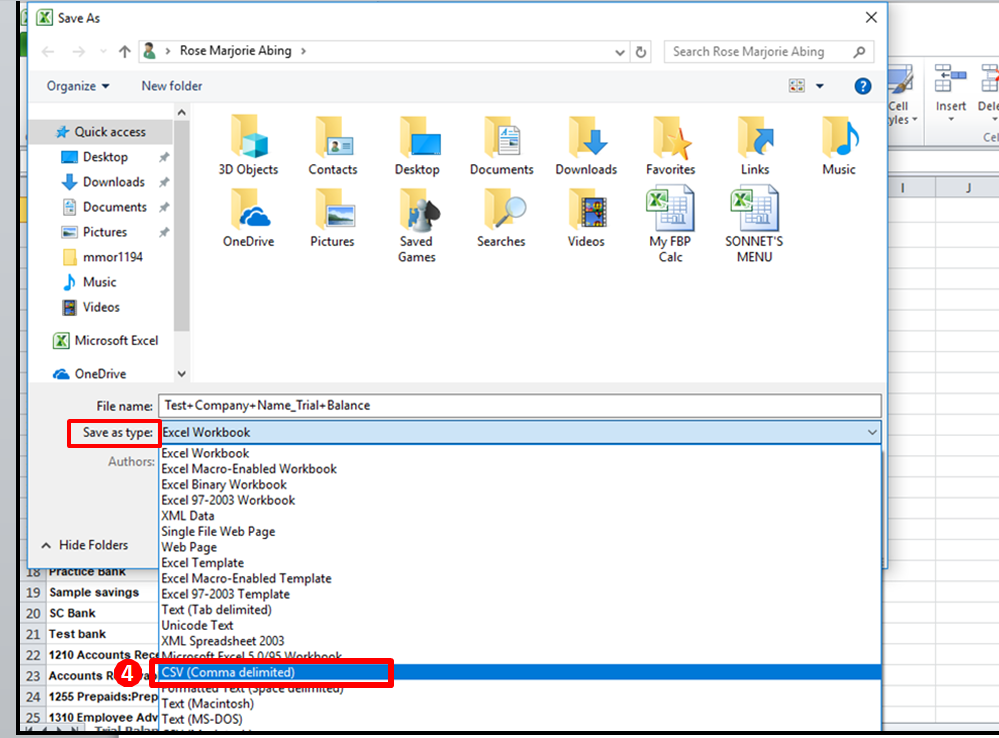Screen dimensions: 999x738
Task: Open the Contacts folder
Action: [333, 145]
